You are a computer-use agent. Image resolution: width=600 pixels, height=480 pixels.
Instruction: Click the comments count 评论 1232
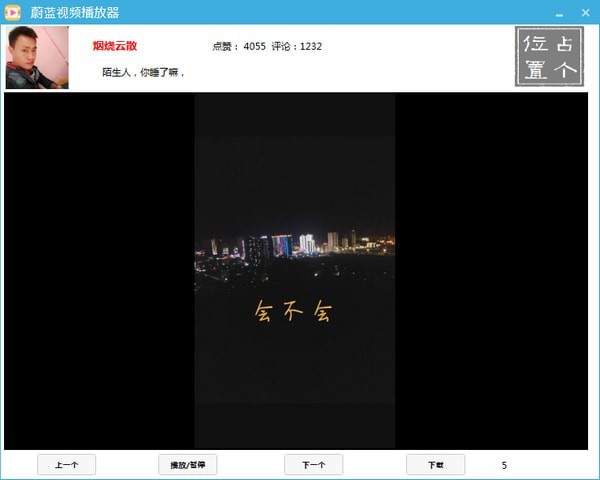point(296,46)
